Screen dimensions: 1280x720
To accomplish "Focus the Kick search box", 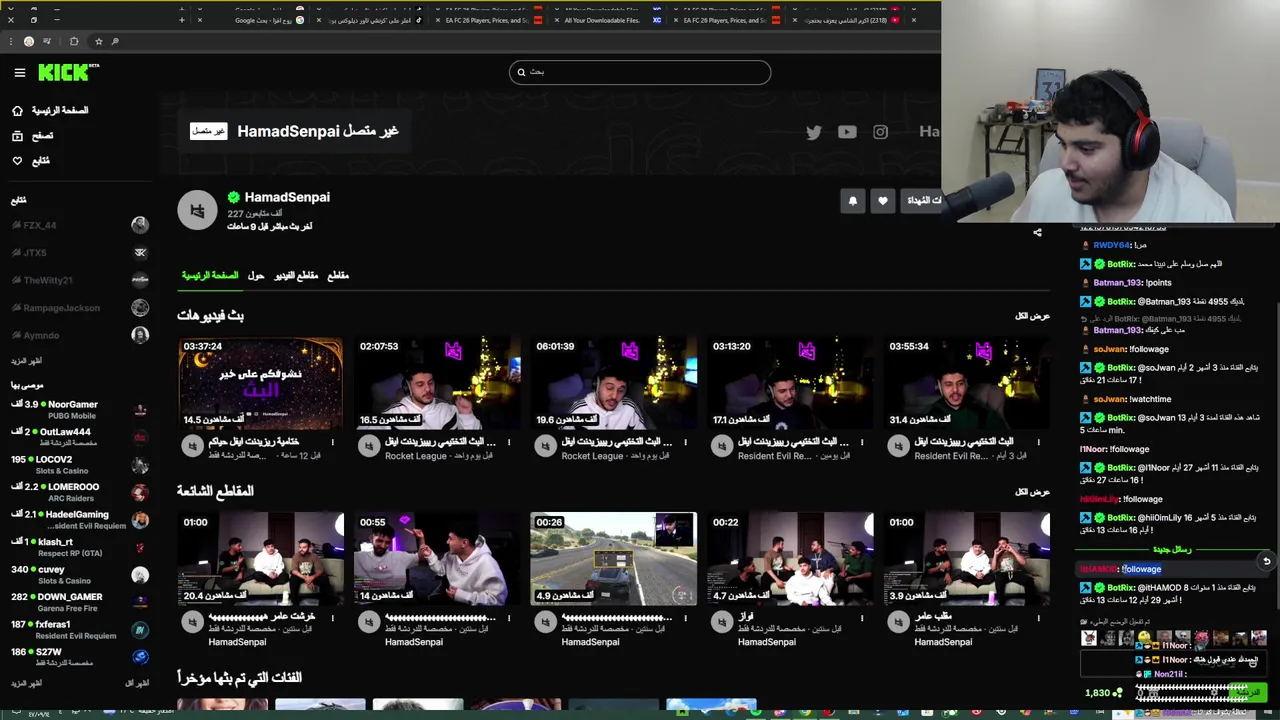I will click(x=640, y=72).
